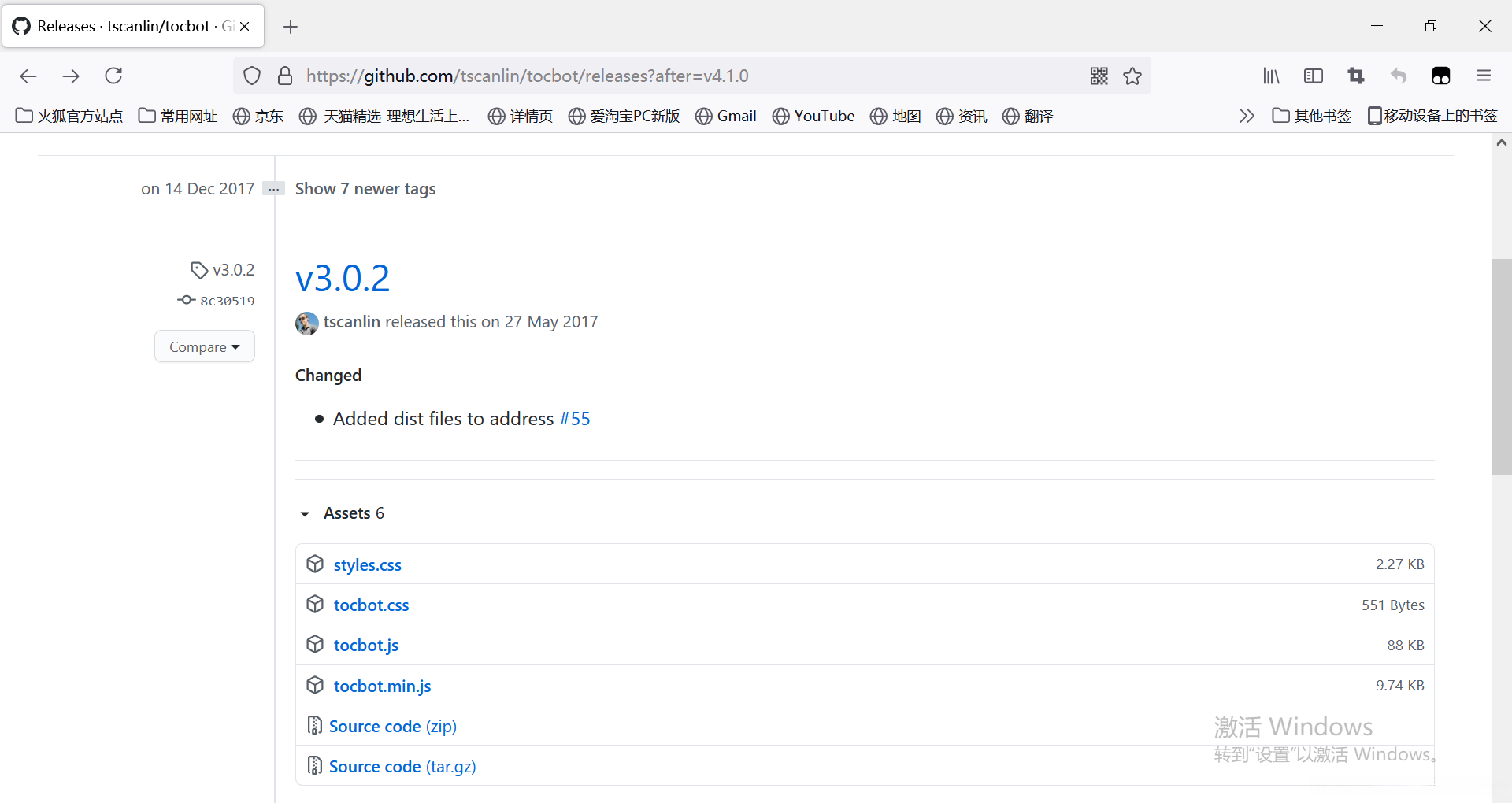Click the 2.27 KB file size text

tap(1400, 564)
